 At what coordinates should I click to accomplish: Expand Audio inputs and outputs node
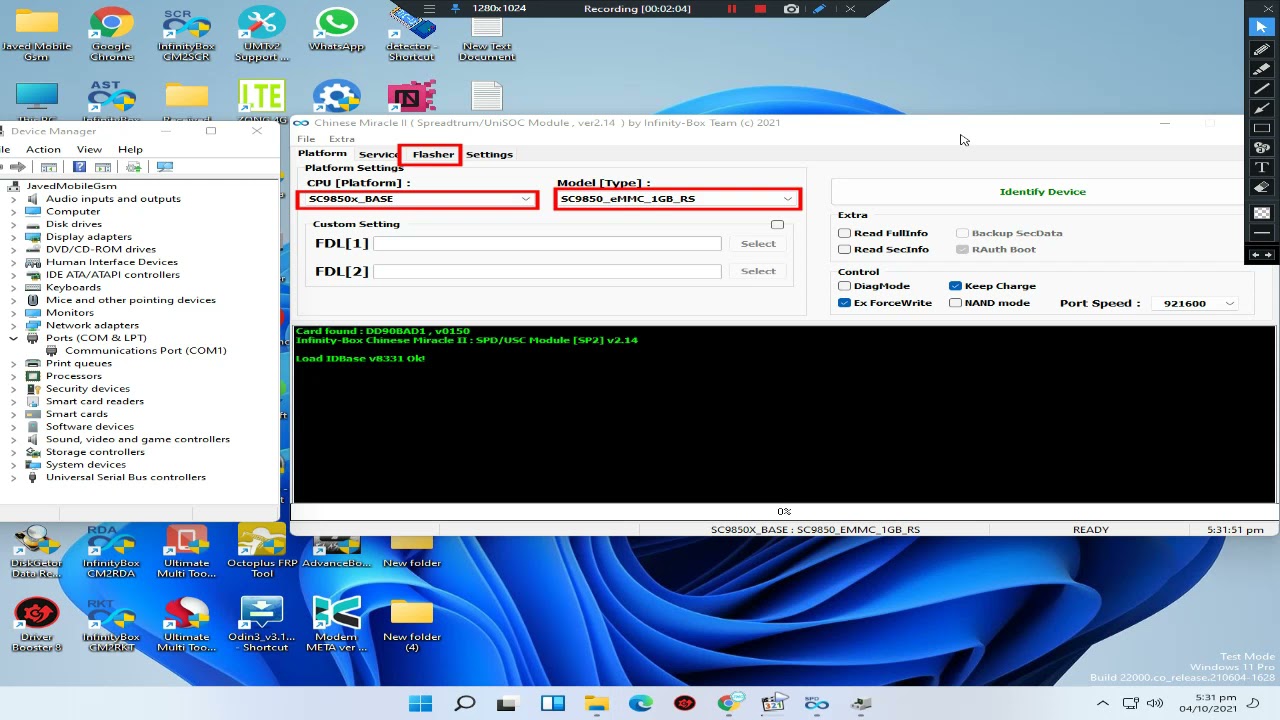(14, 199)
